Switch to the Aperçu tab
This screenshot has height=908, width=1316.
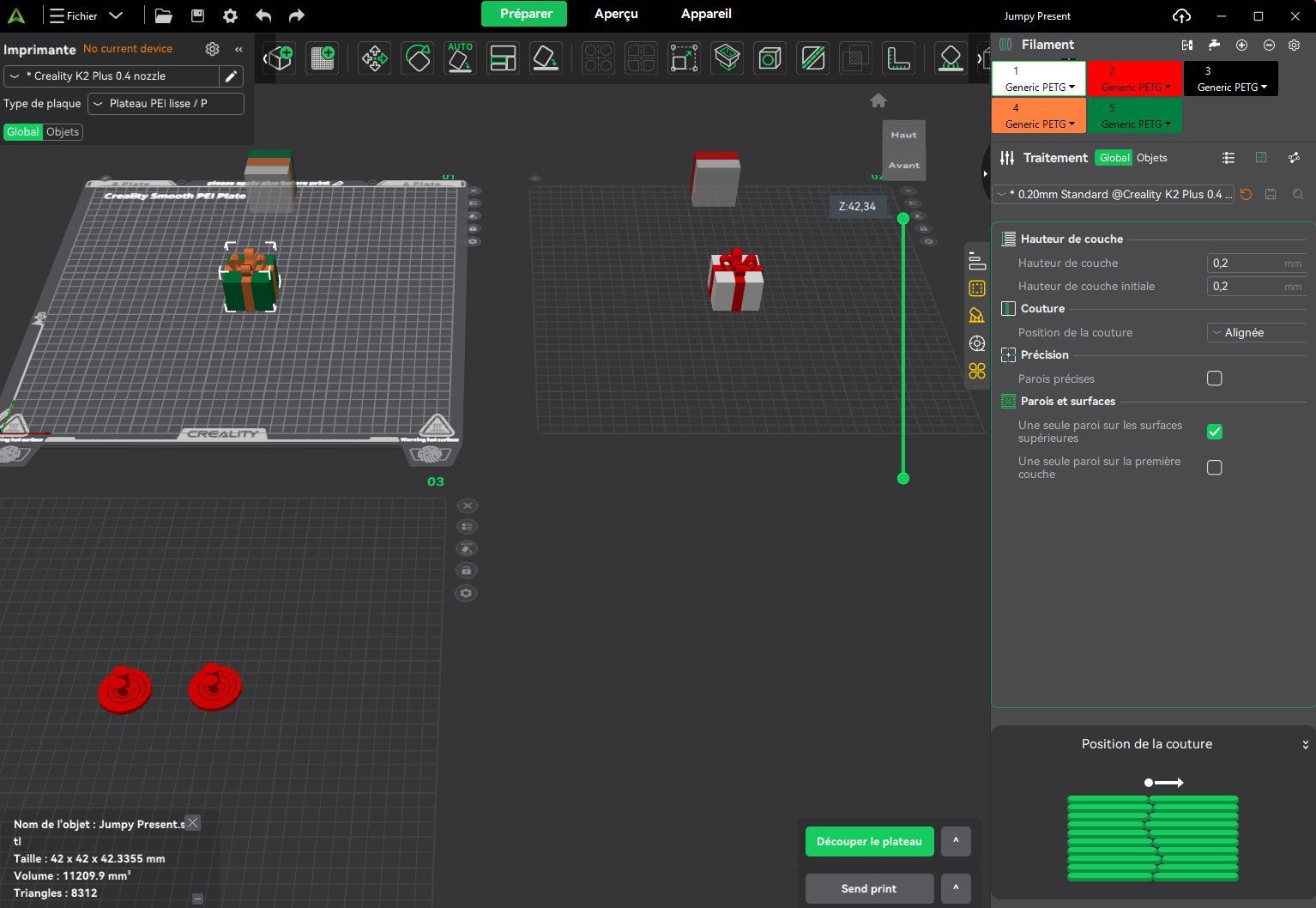pos(616,14)
